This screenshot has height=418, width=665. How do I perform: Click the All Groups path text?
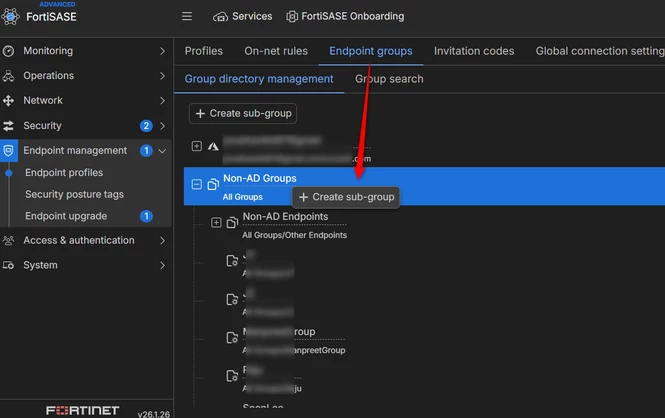point(243,197)
